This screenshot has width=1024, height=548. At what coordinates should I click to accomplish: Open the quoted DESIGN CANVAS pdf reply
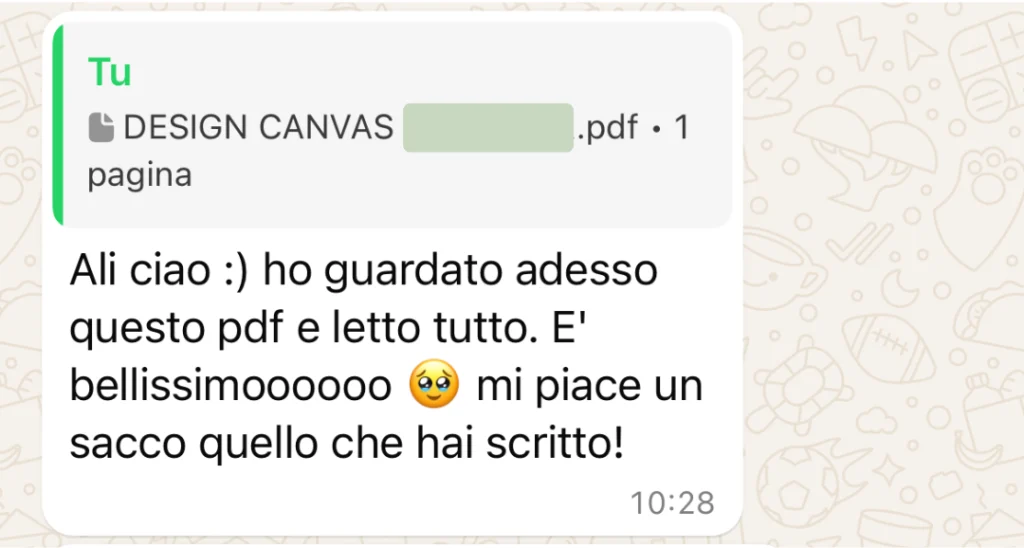(x=392, y=125)
